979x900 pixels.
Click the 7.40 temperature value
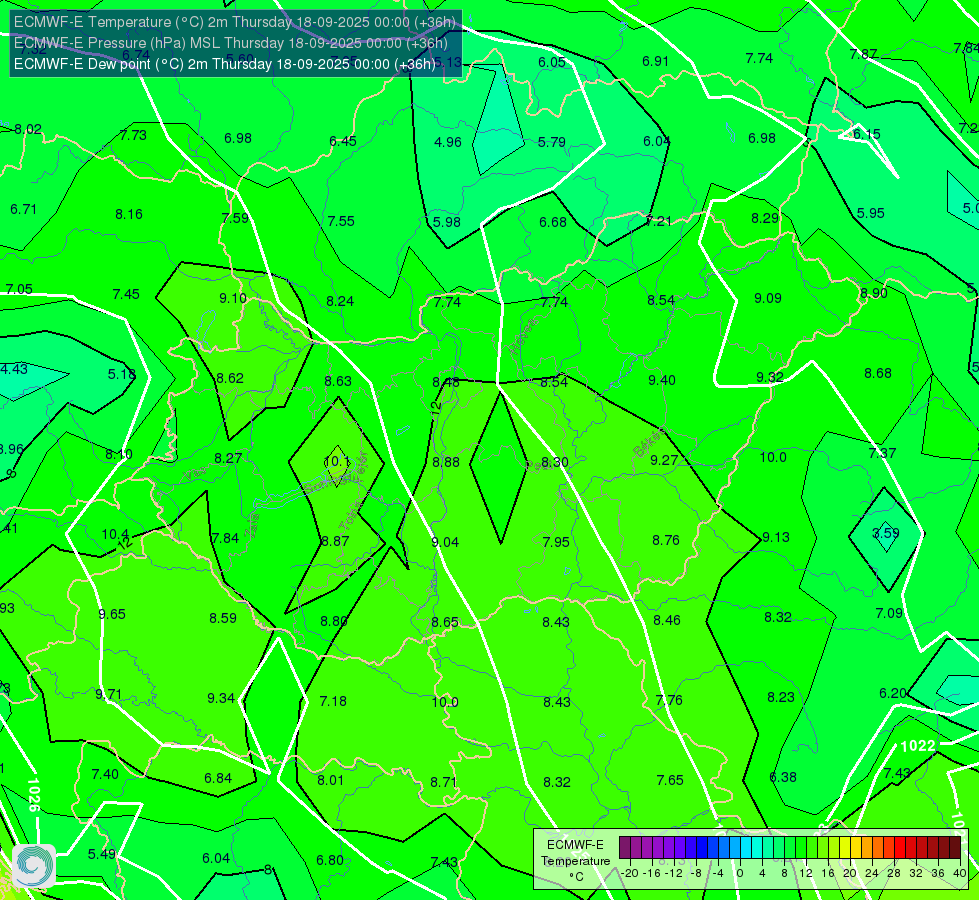[x=105, y=775]
